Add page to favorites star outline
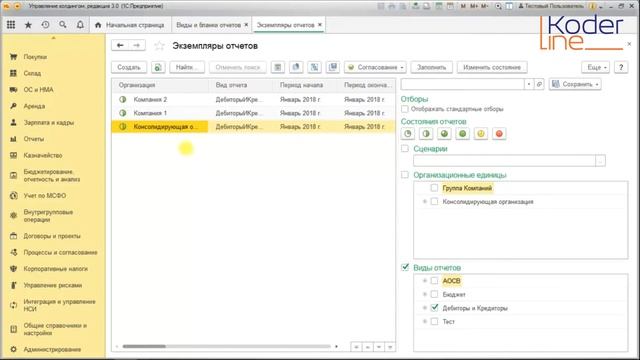640x360 pixels. coord(159,46)
